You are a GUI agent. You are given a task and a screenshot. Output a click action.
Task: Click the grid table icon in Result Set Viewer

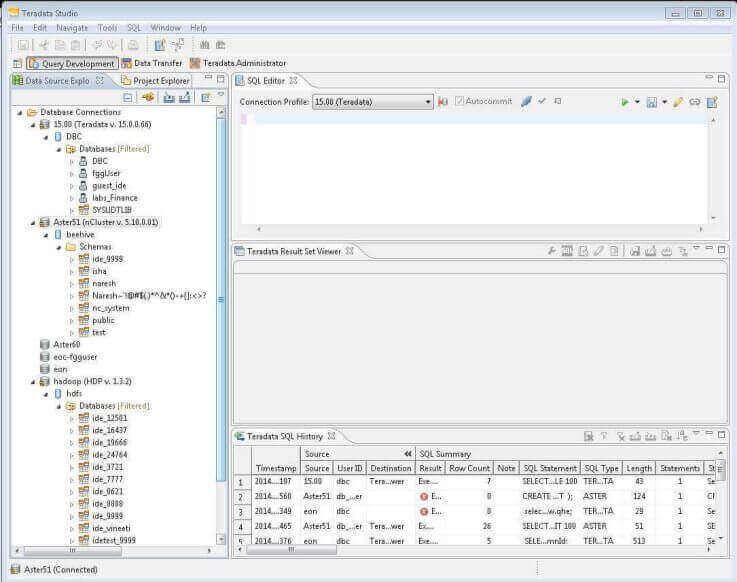coord(567,251)
